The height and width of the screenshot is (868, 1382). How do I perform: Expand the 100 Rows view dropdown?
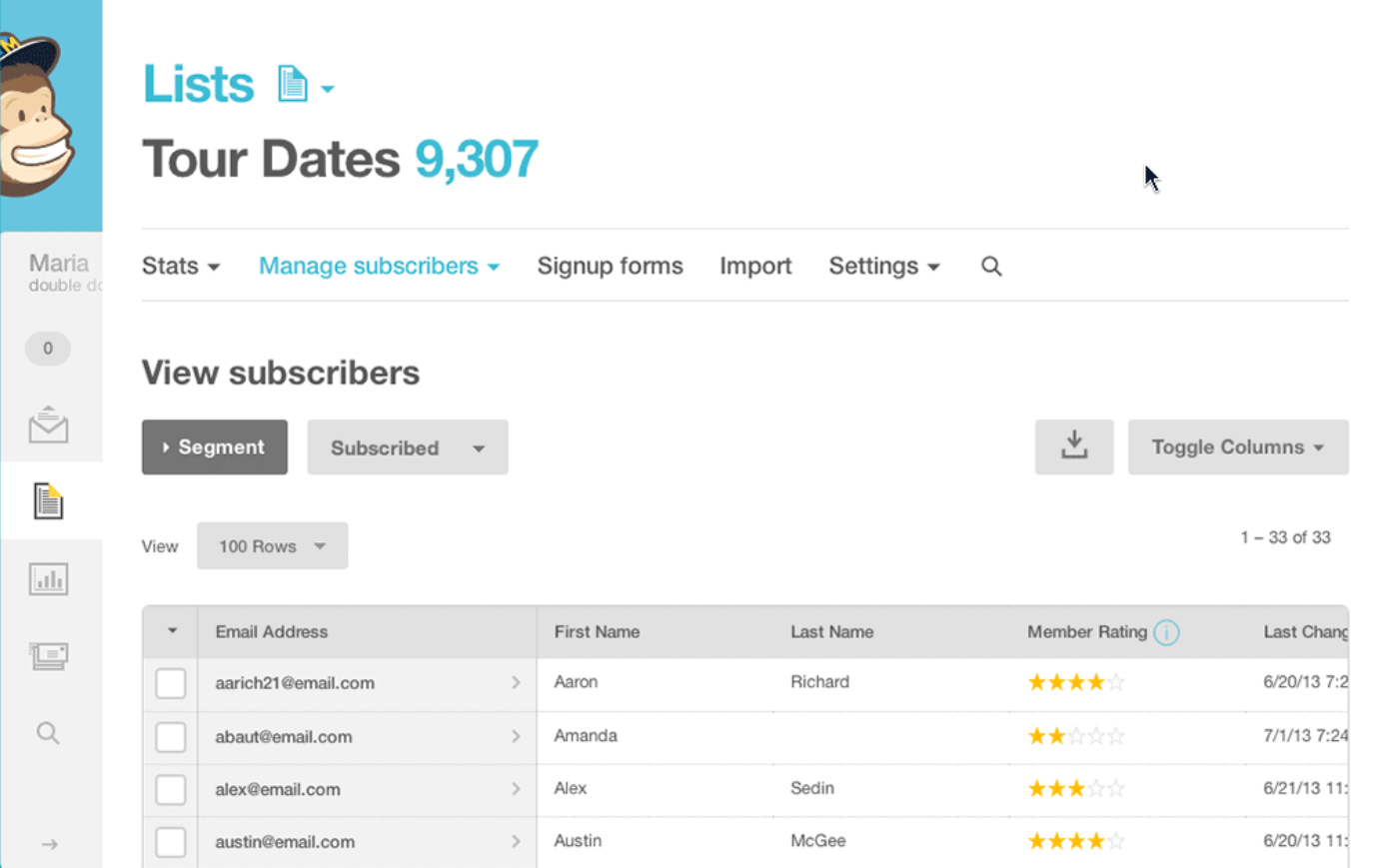coord(272,546)
